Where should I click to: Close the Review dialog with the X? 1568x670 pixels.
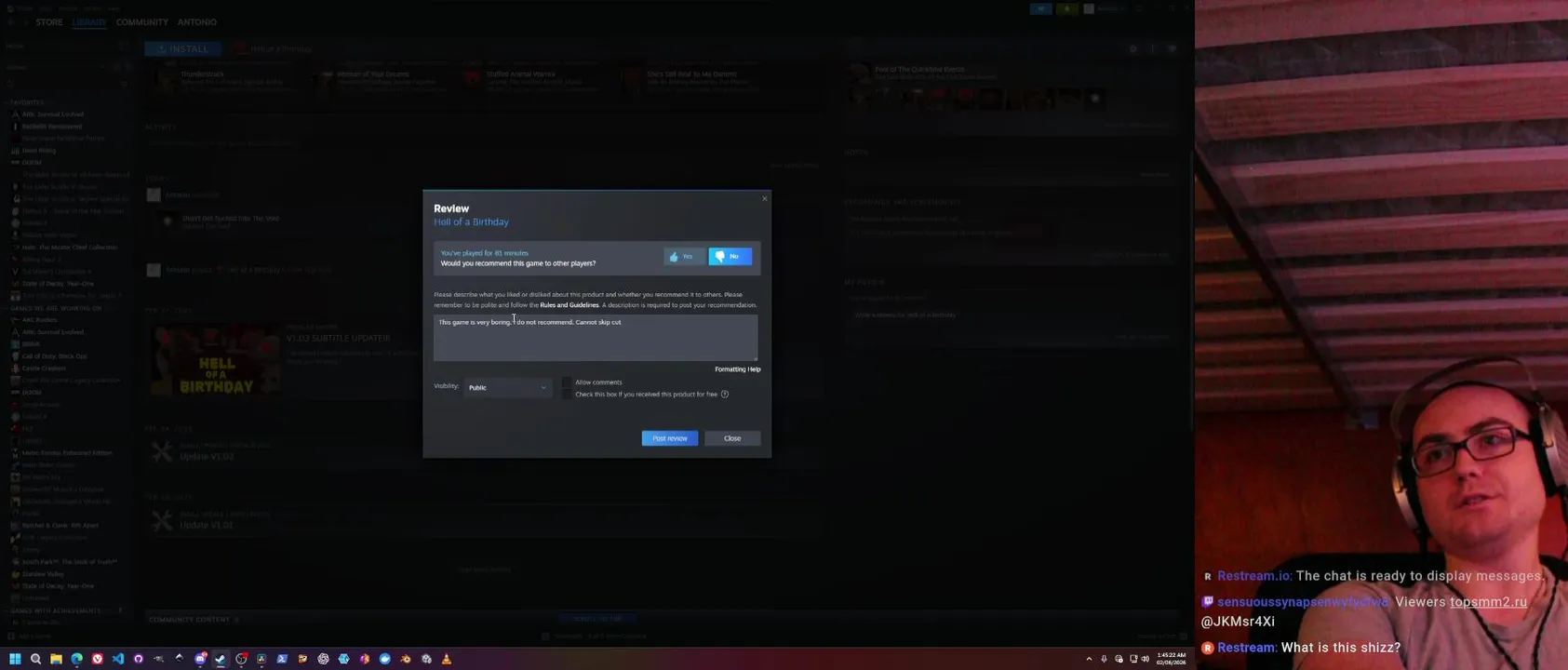click(x=765, y=198)
